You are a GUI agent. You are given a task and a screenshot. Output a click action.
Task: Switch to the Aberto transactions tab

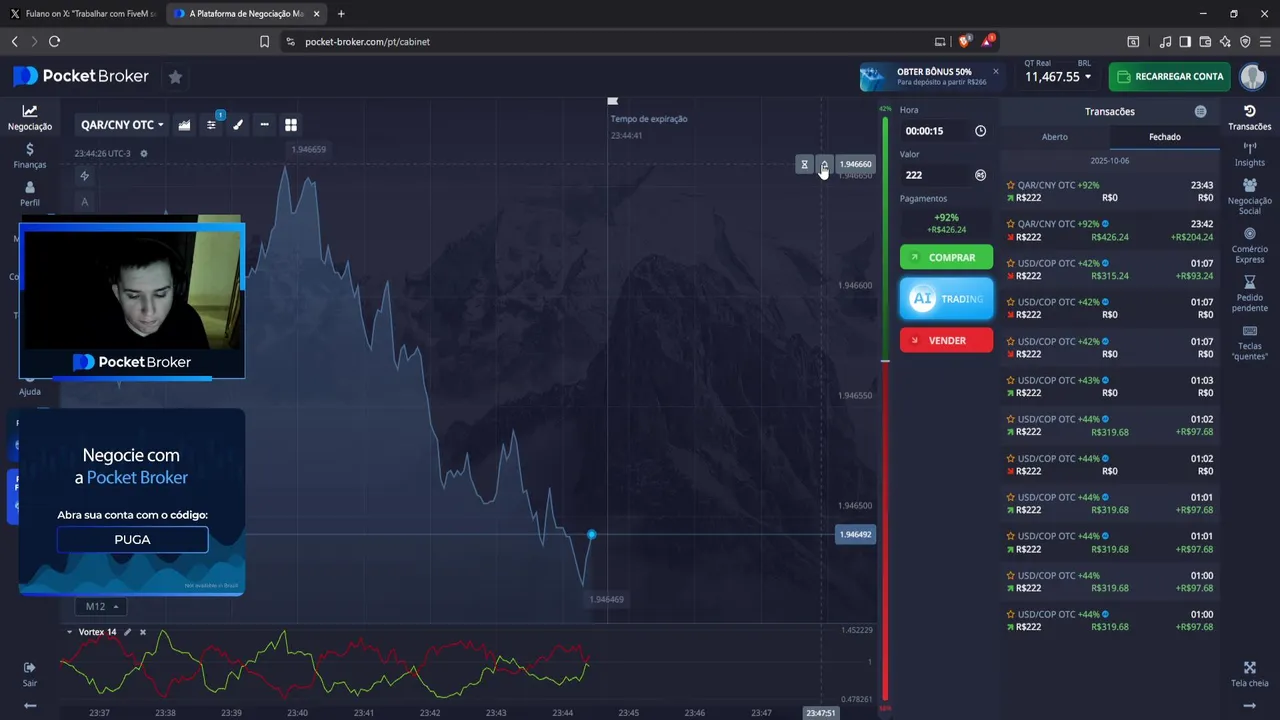pyautogui.click(x=1055, y=137)
